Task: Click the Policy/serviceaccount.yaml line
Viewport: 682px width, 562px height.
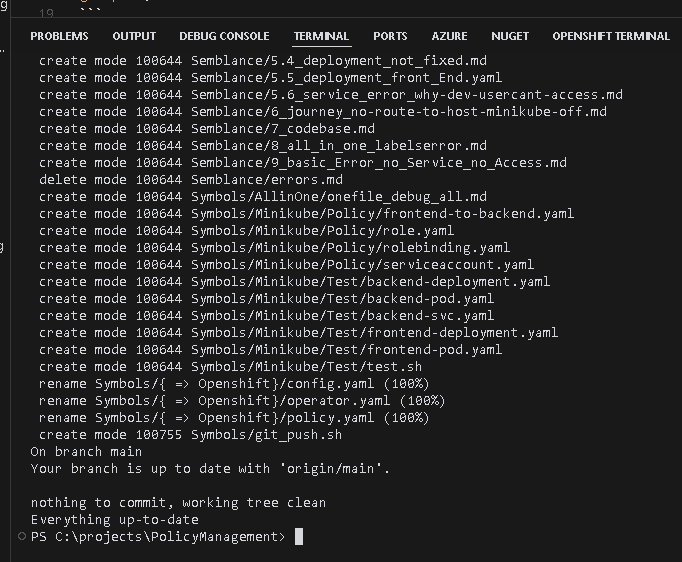Action: click(x=286, y=264)
